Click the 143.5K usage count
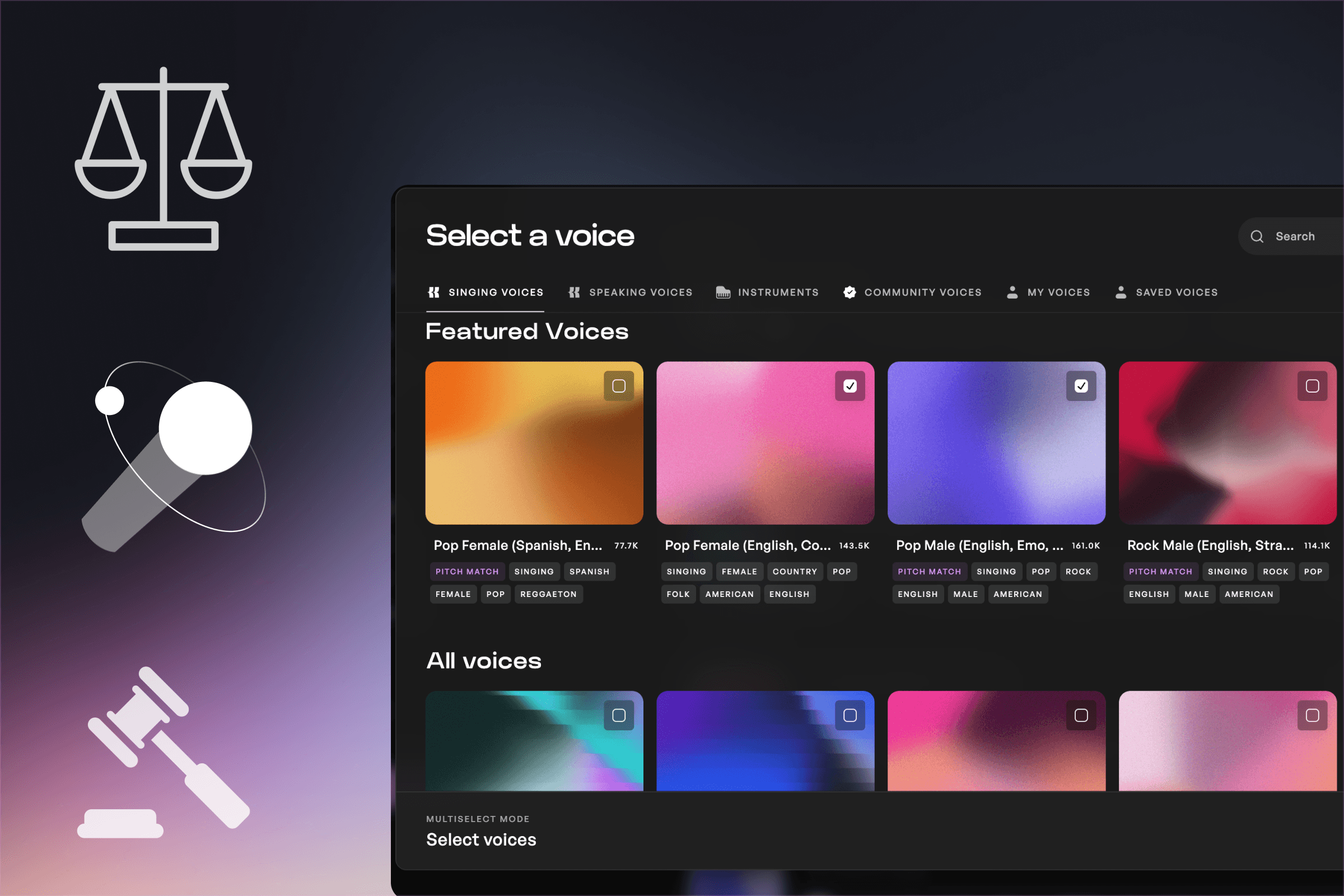The height and width of the screenshot is (896, 1344). tap(855, 547)
